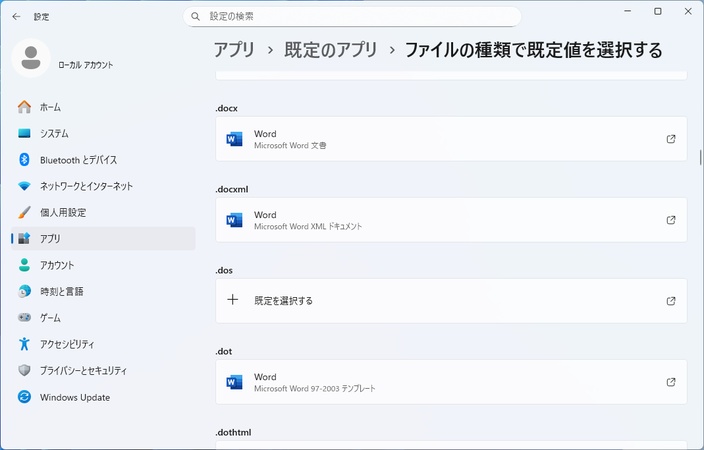Viewport: 704px width, 450px height.
Task: Click open-external icon for .dos
Action: [x=671, y=301]
